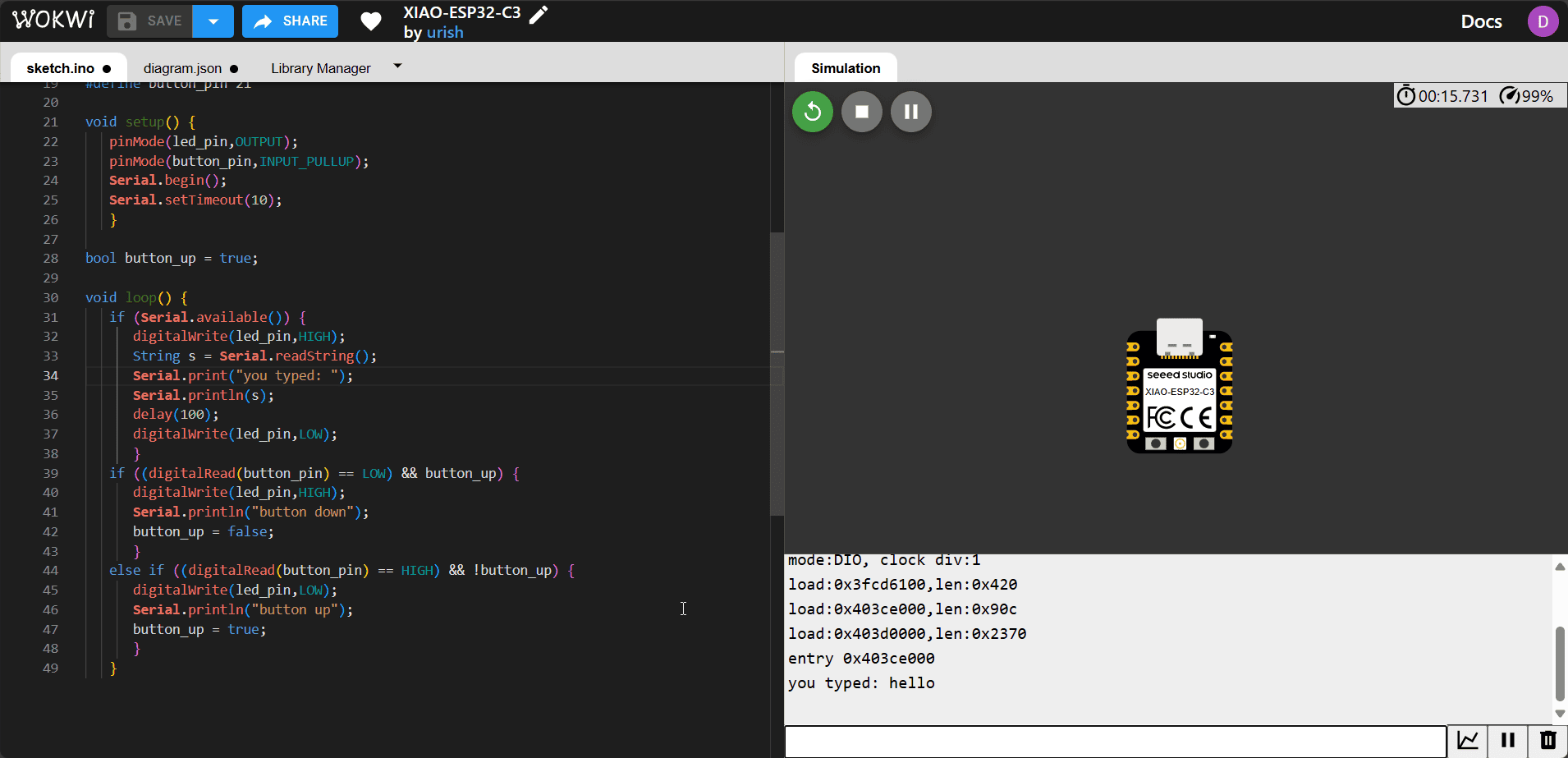This screenshot has height=758, width=1568.
Task: Pause the simulation with round button
Action: click(911, 112)
